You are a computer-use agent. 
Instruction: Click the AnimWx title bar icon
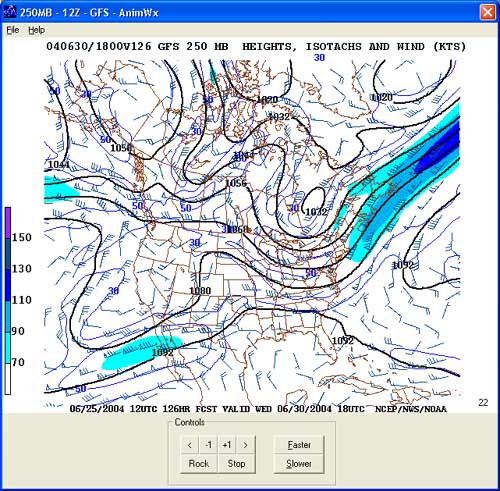[9, 12]
